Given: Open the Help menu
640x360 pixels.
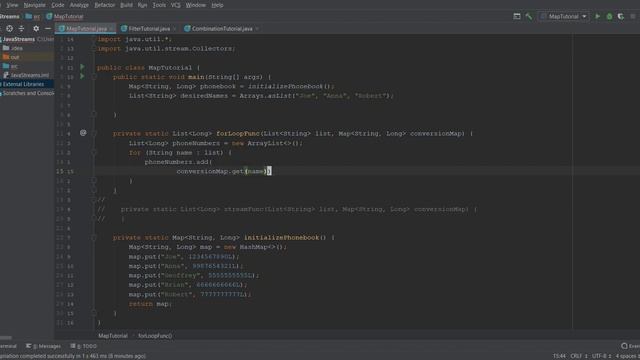Looking at the screenshot, I should 217,5.
